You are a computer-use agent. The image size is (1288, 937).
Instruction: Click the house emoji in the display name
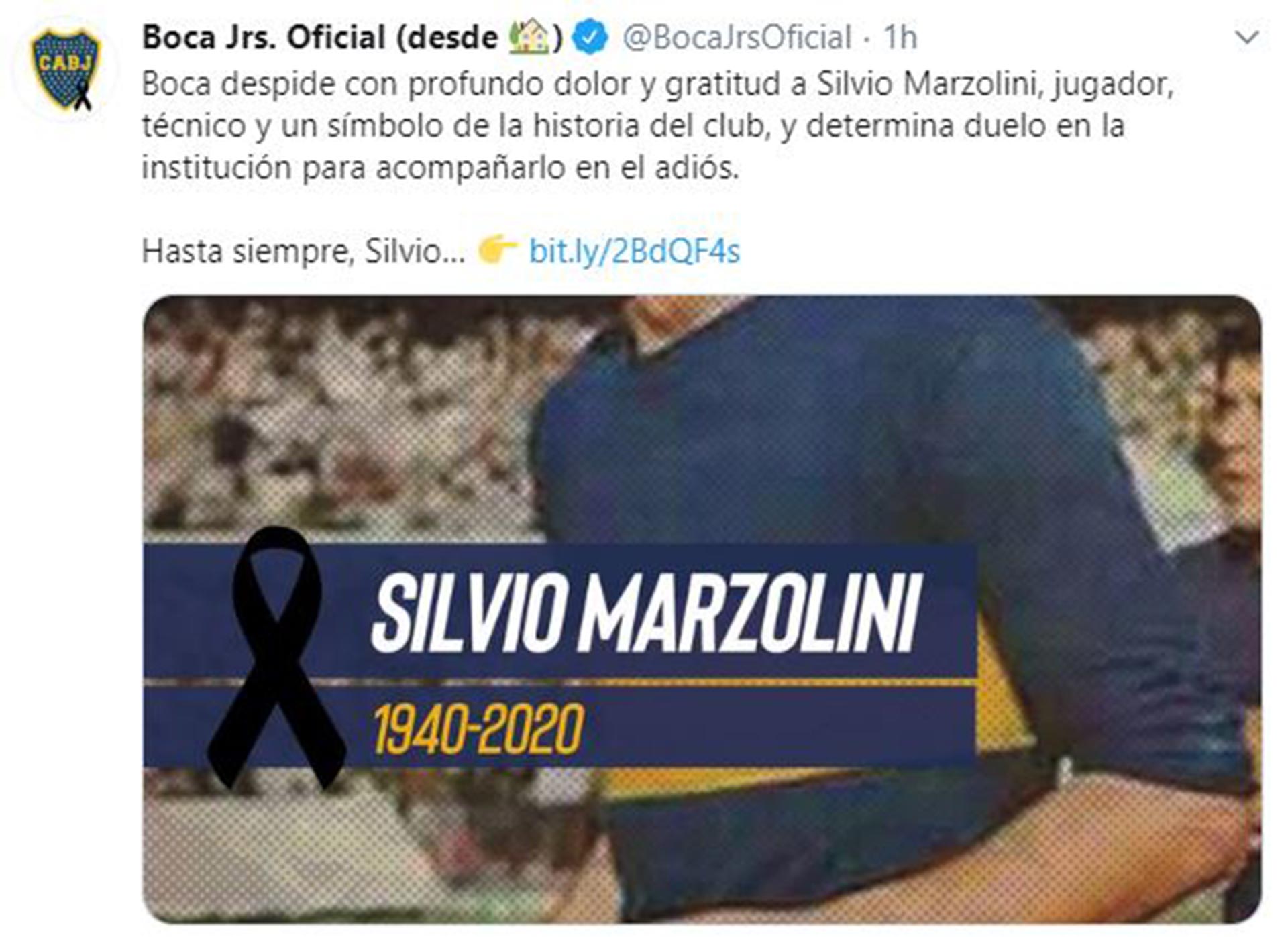pos(529,37)
